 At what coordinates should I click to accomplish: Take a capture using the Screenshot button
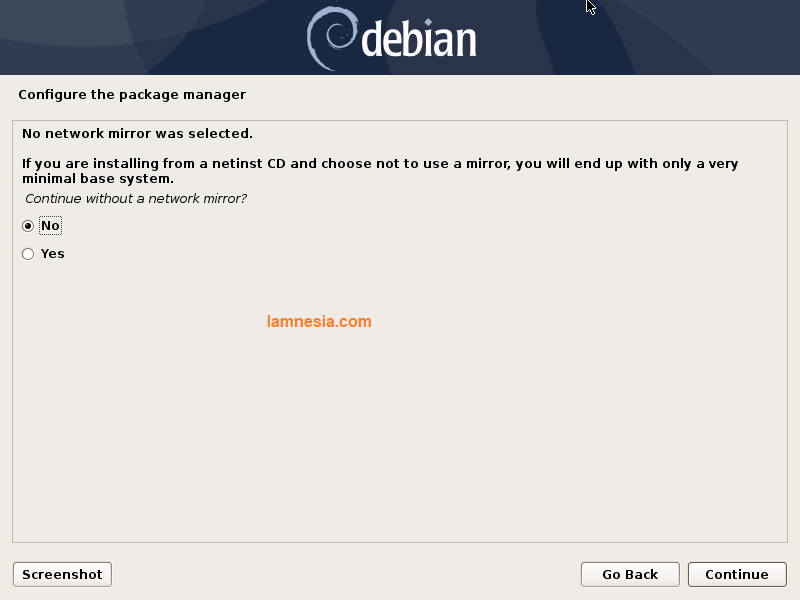pos(62,574)
